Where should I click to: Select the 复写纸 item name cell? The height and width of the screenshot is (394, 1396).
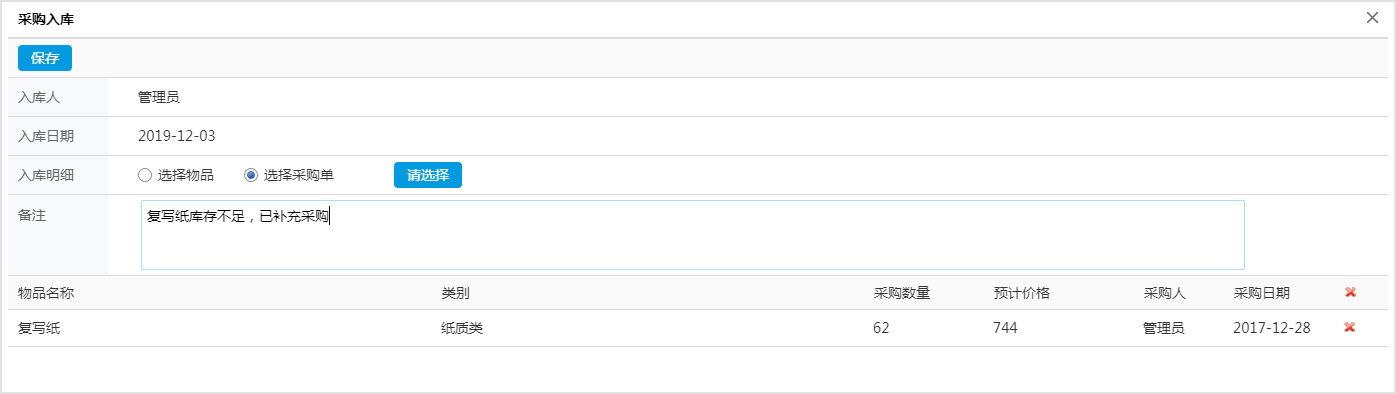click(x=39, y=328)
